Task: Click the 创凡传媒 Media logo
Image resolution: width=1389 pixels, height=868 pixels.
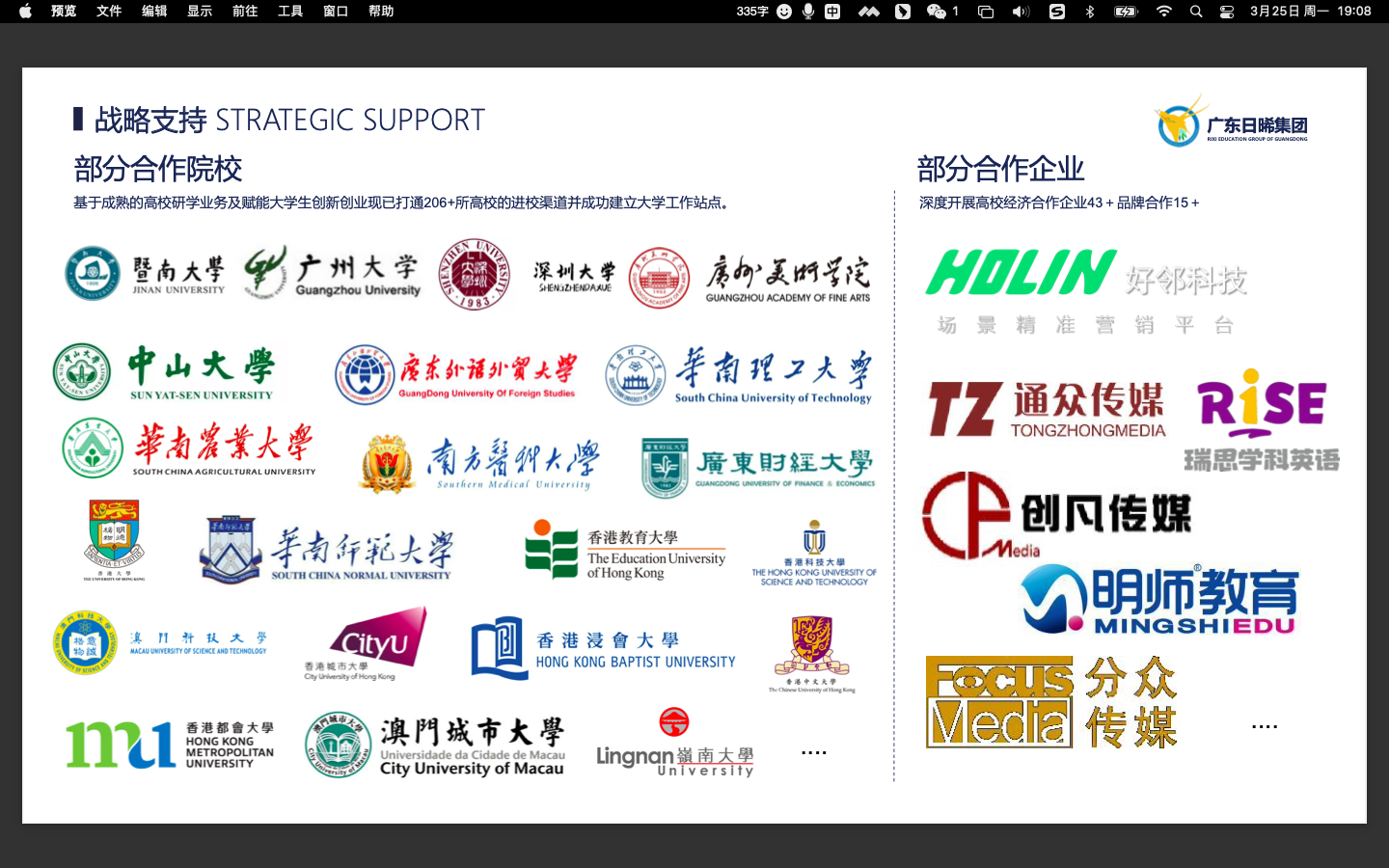Action: (x=1057, y=516)
